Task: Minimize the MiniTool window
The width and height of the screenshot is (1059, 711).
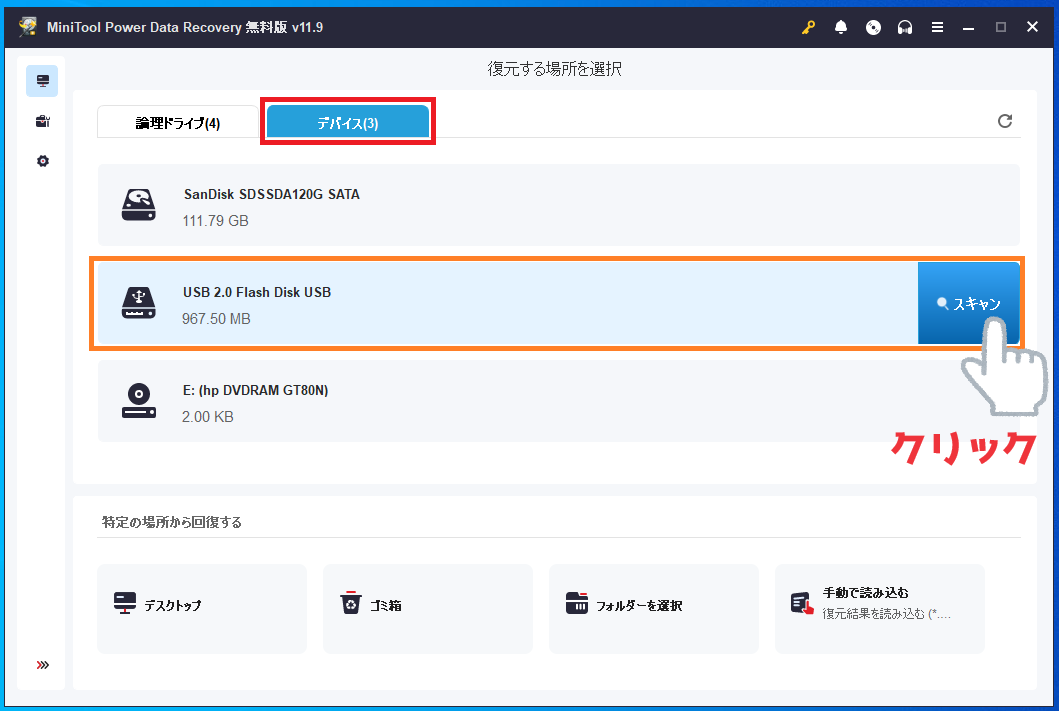Action: point(968,28)
